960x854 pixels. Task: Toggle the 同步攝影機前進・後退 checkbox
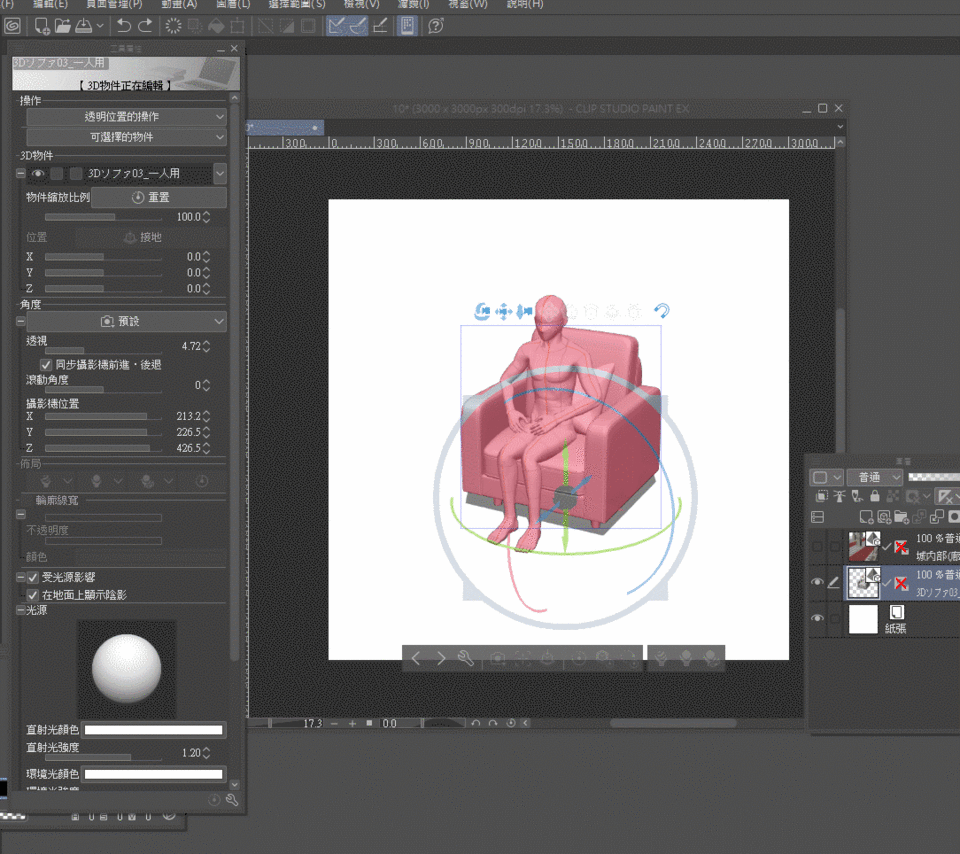point(47,365)
